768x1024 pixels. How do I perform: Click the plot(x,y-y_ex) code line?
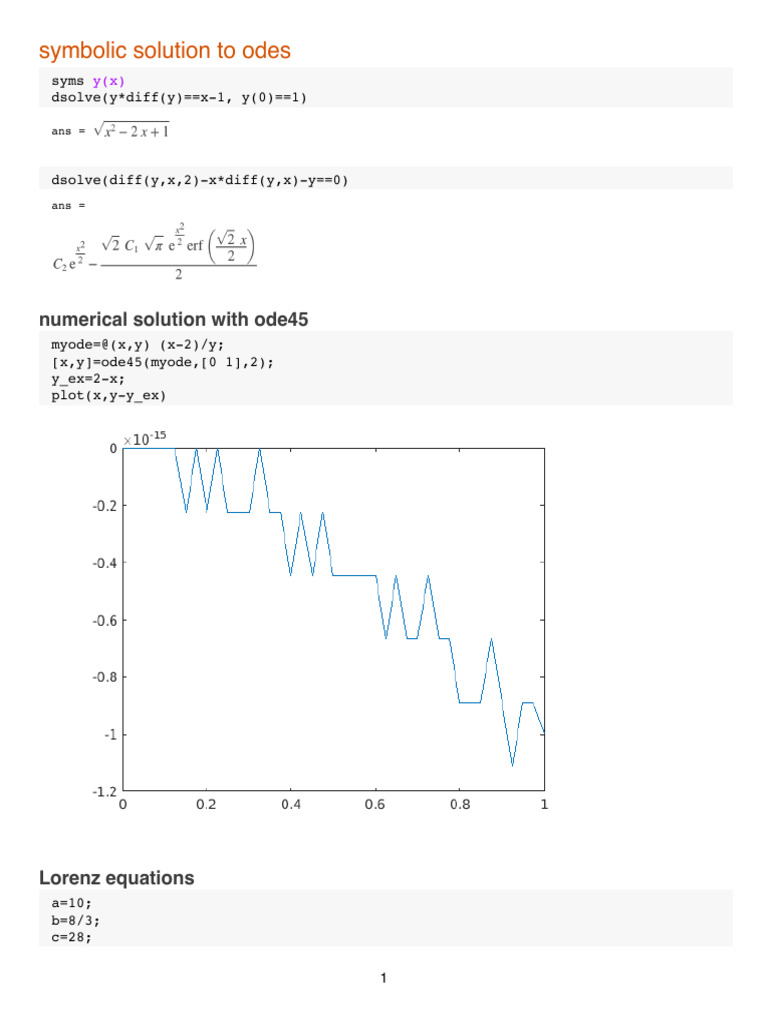pyautogui.click(x=109, y=395)
